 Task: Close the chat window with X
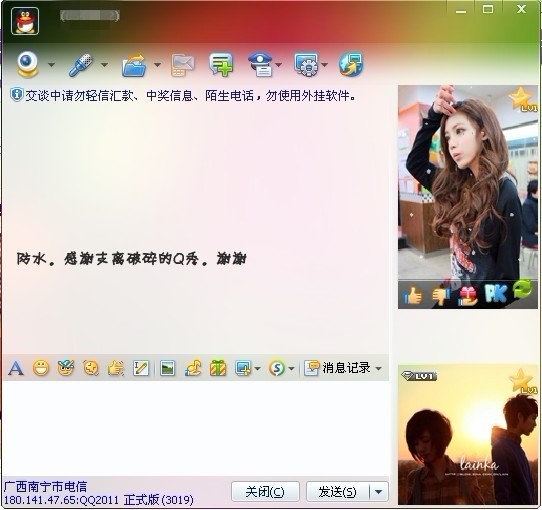click(x=521, y=9)
